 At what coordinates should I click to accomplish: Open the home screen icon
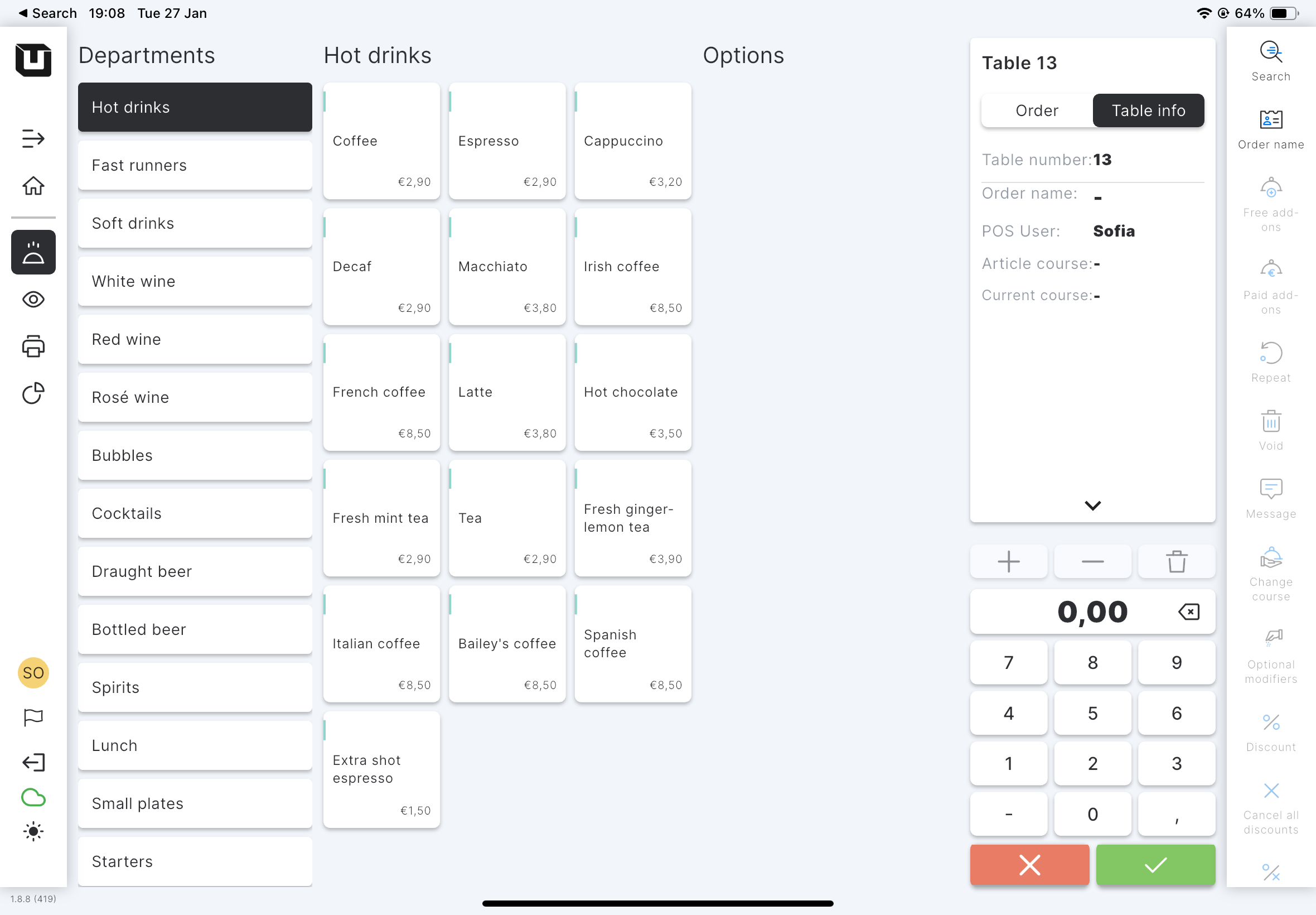coord(33,186)
